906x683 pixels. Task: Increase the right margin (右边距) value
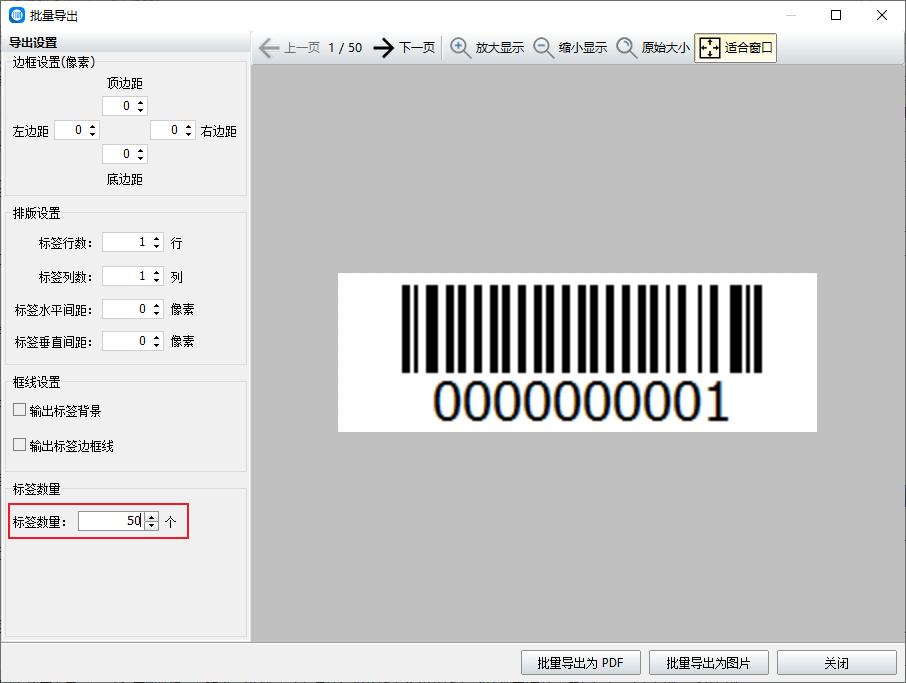(x=188, y=127)
